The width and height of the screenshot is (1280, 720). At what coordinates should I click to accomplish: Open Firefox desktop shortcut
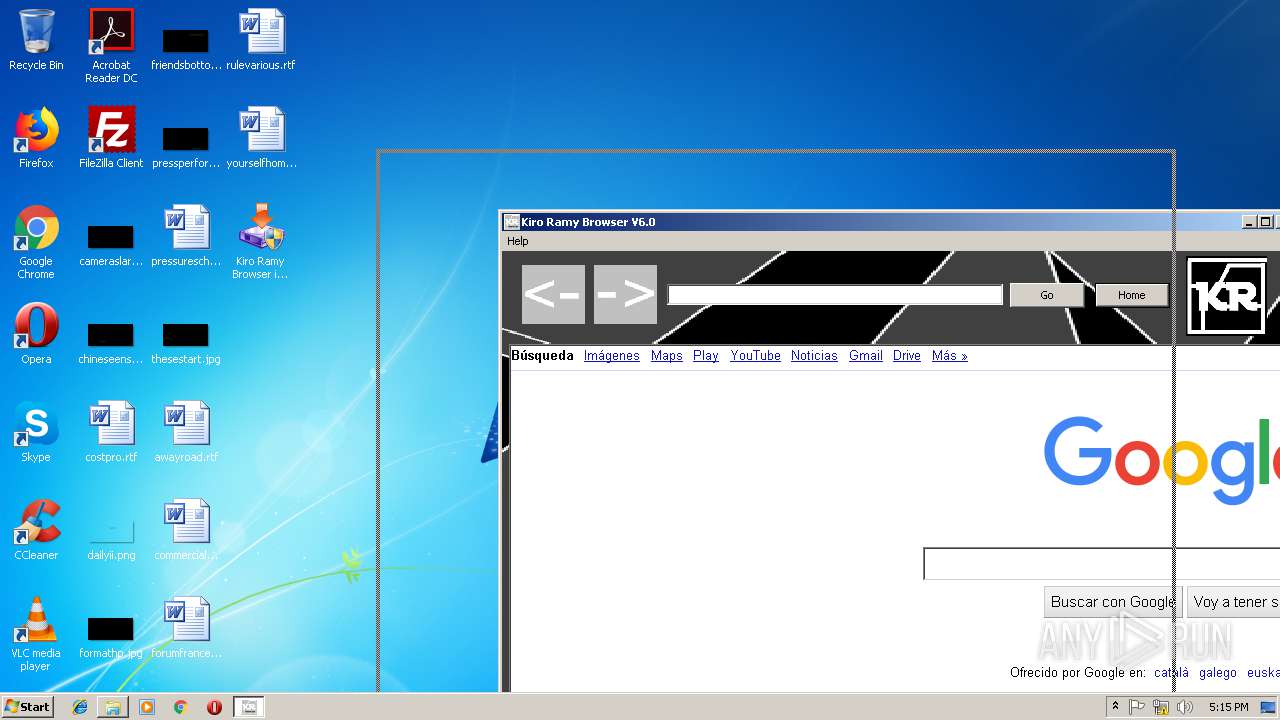(x=36, y=138)
